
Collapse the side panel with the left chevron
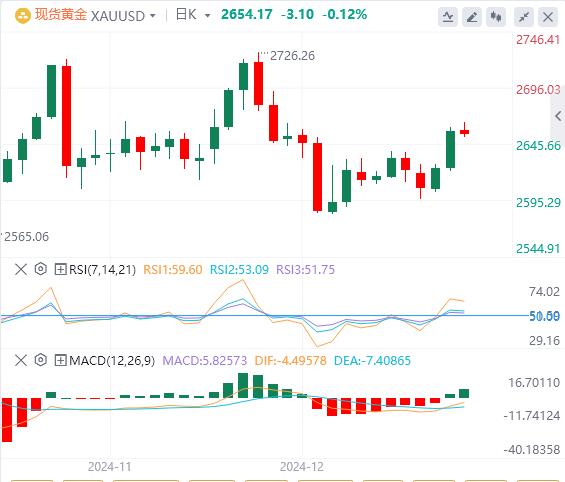(558, 116)
